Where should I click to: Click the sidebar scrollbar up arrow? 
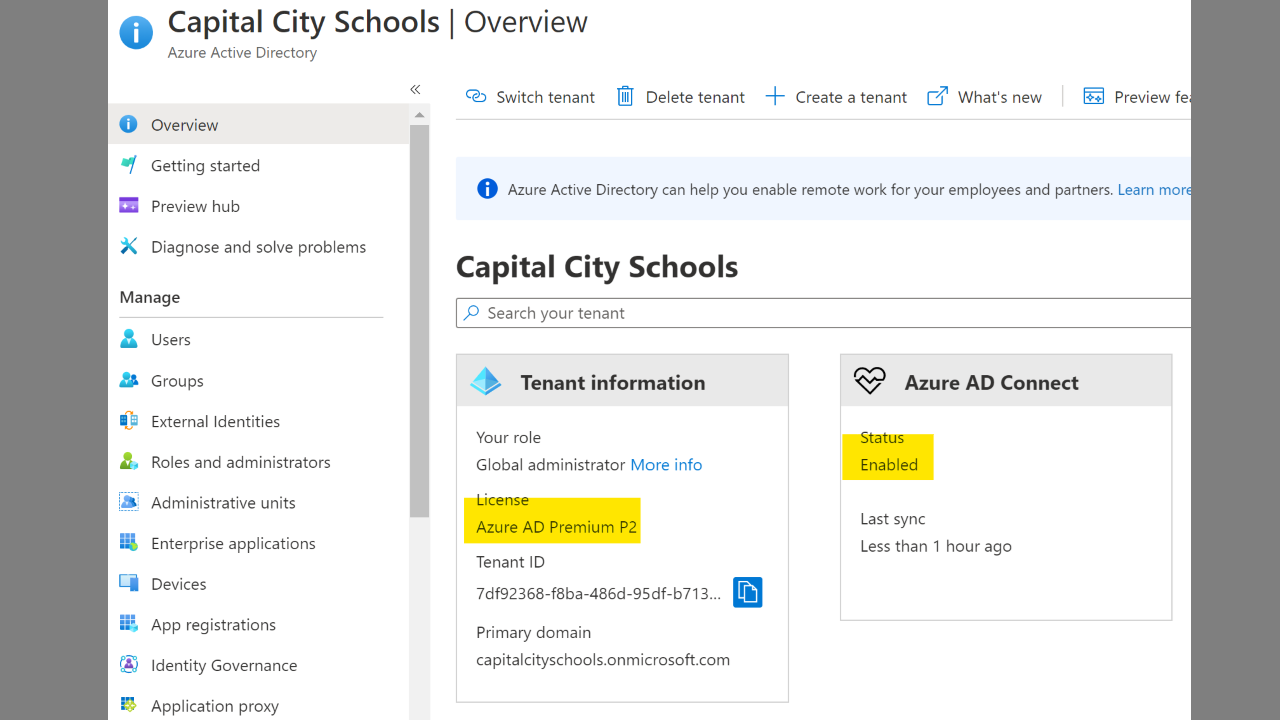pyautogui.click(x=419, y=115)
